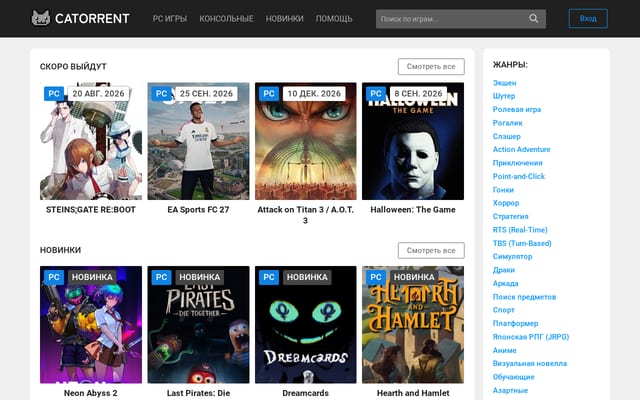Click the STEINS;GATE RE:BOOT title text
This screenshot has width=640, height=400.
(x=91, y=210)
